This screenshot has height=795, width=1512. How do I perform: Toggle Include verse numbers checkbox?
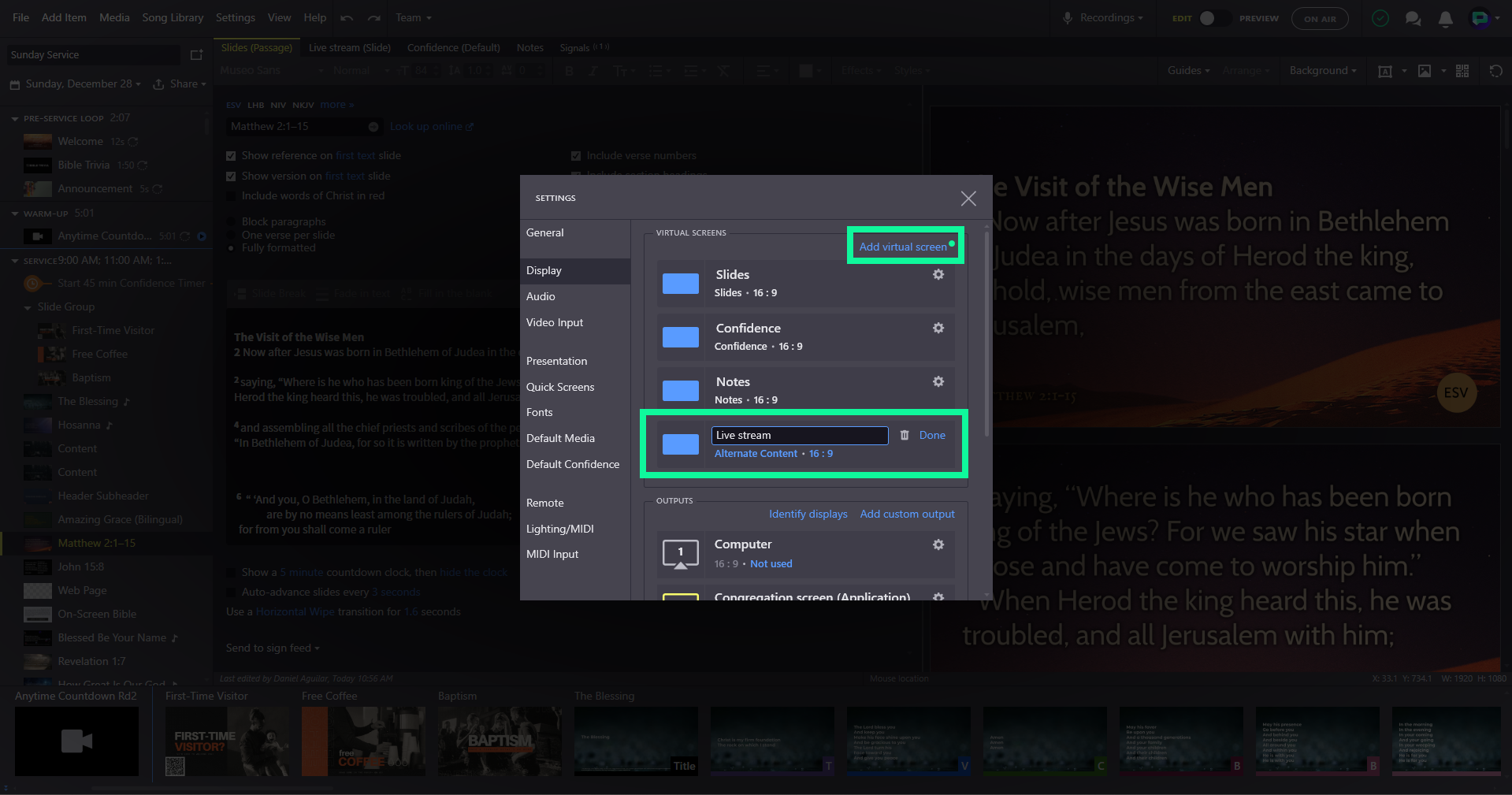[576, 156]
